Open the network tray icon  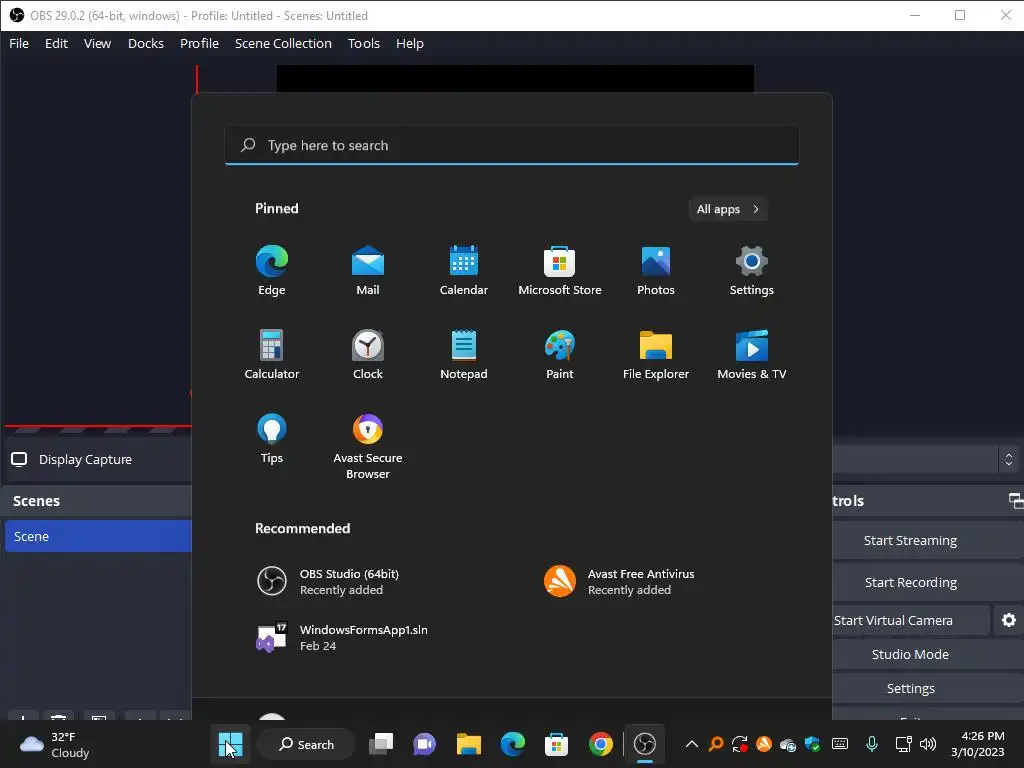point(903,744)
